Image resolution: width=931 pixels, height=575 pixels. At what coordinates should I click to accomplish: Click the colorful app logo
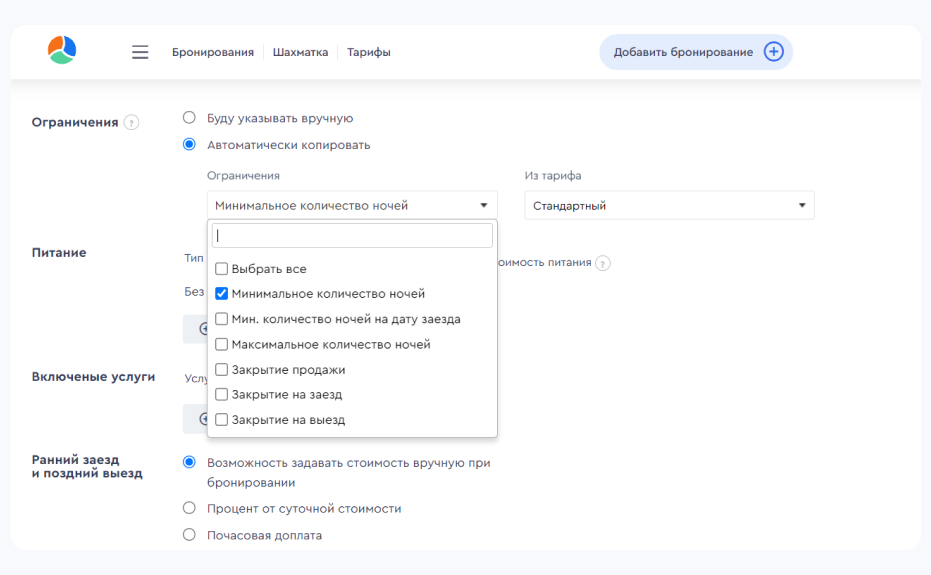(62, 50)
